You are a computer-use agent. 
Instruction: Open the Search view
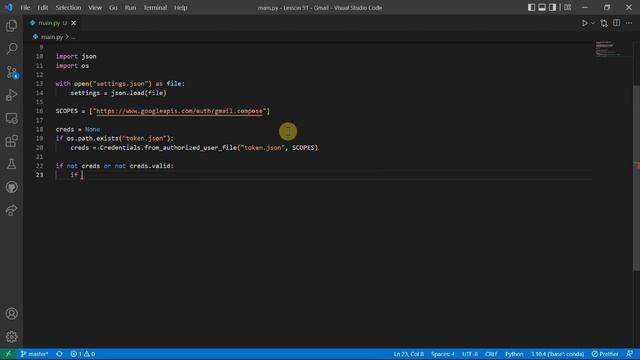pyautogui.click(x=11, y=49)
